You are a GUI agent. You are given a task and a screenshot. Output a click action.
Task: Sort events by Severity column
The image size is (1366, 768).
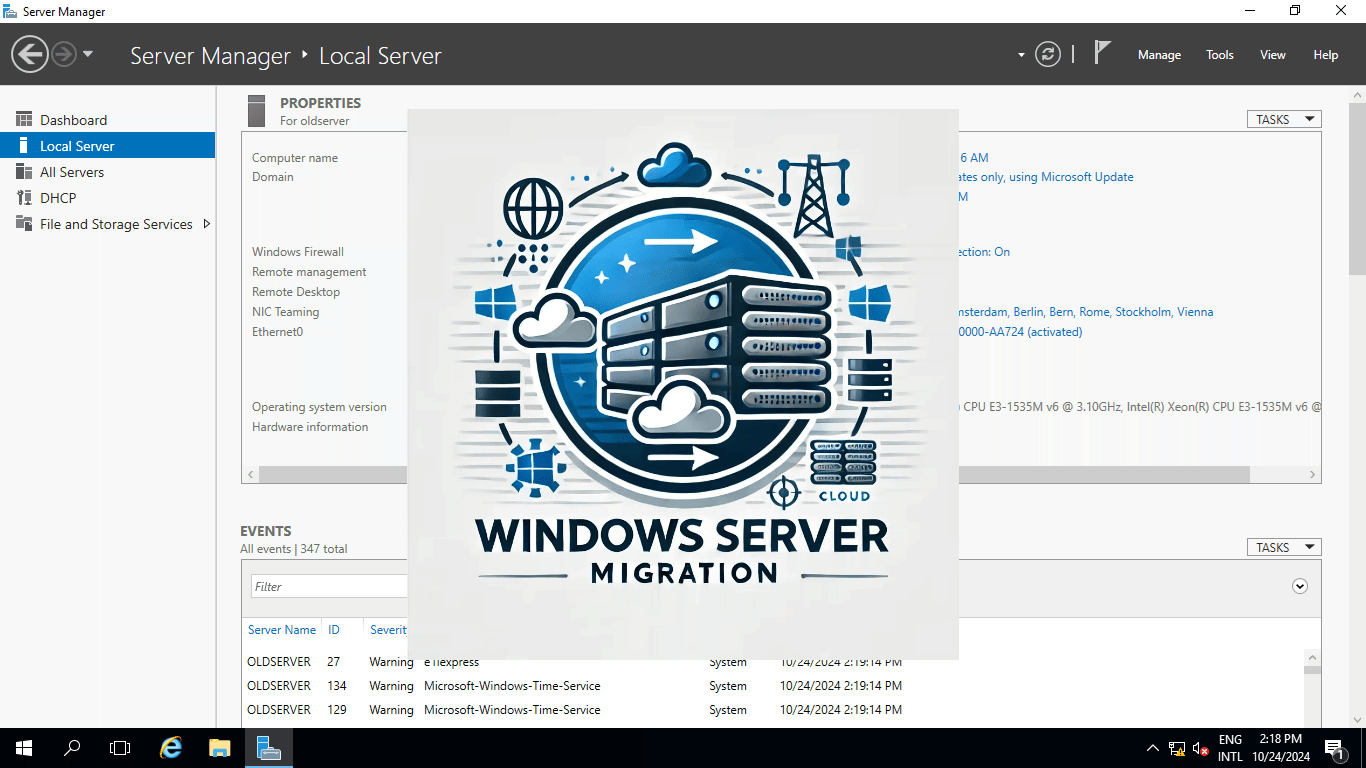point(388,630)
